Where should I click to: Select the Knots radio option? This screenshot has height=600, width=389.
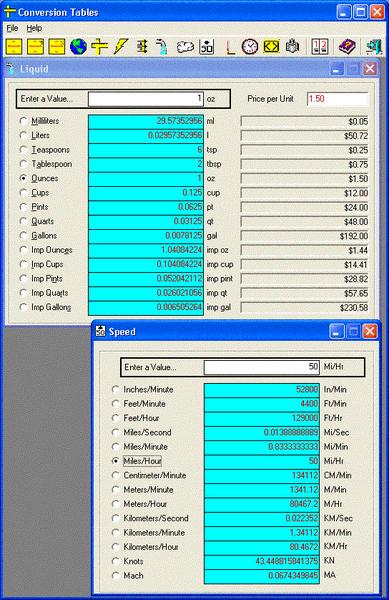[115, 561]
